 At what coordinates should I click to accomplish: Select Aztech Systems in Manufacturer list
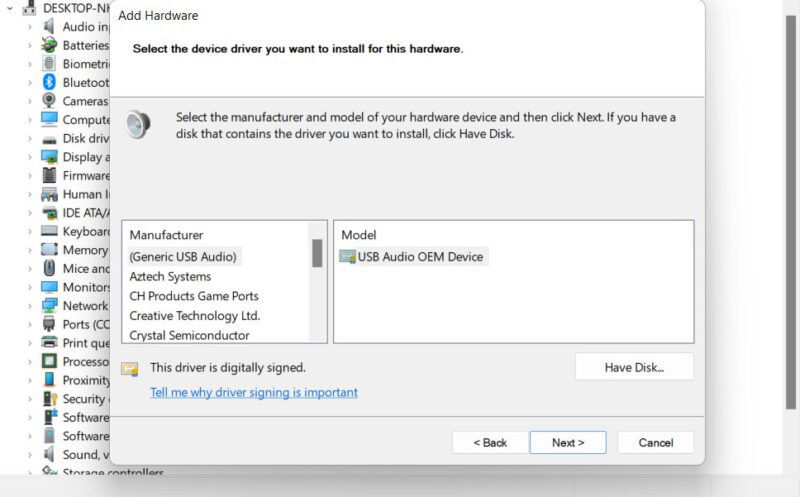tap(170, 276)
